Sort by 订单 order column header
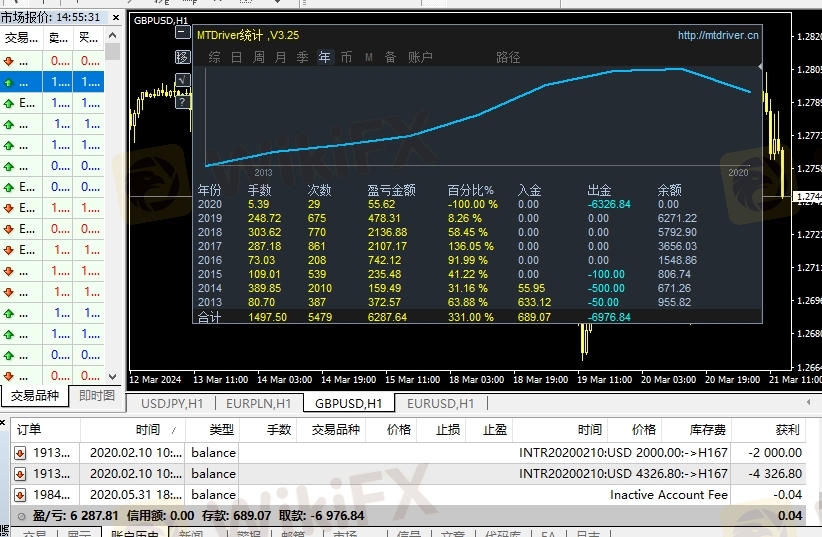This screenshot has width=822, height=537. click(29, 429)
